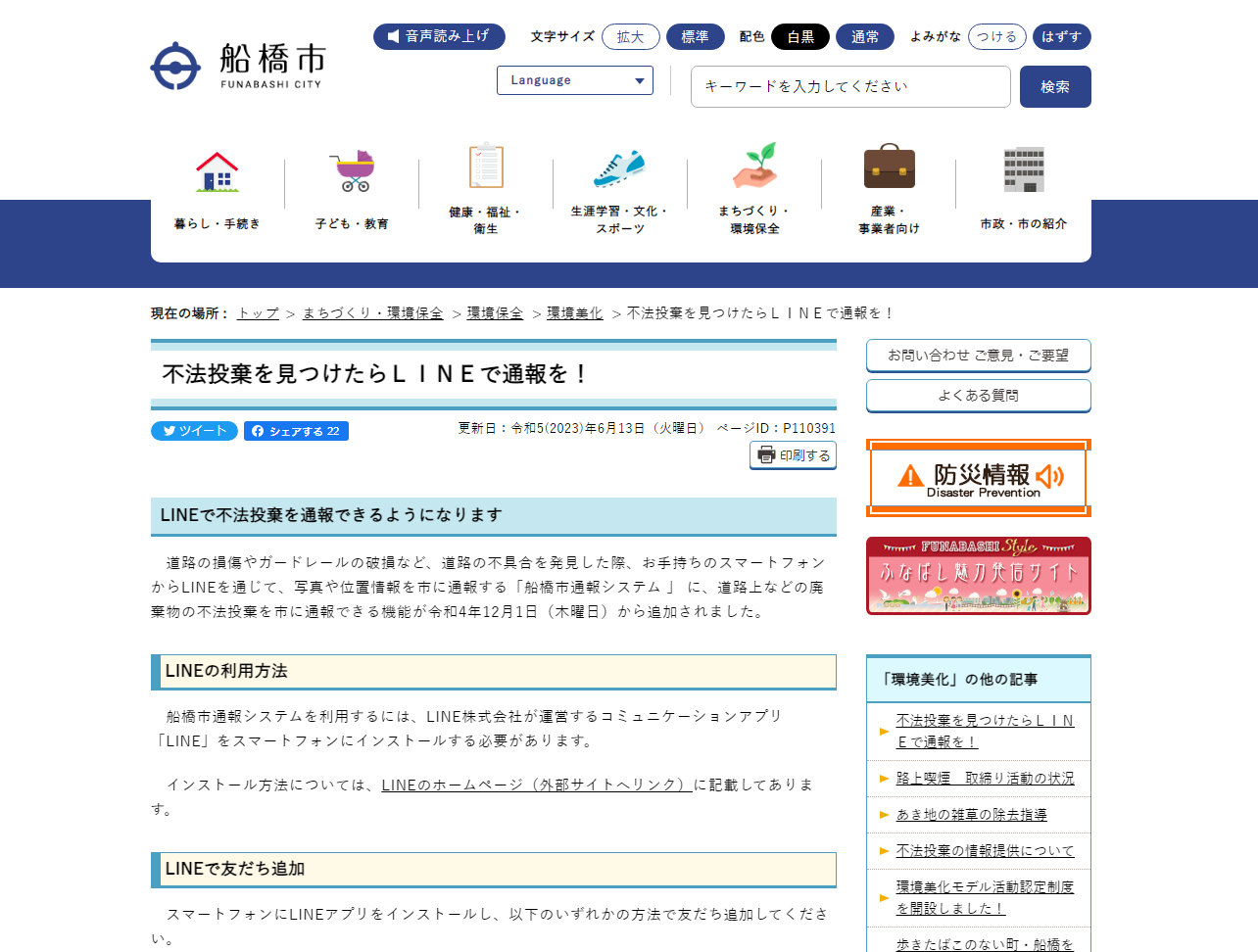Open the 市政・市の紹介 building icon
This screenshot has height=952, width=1258.
pyautogui.click(x=1024, y=170)
